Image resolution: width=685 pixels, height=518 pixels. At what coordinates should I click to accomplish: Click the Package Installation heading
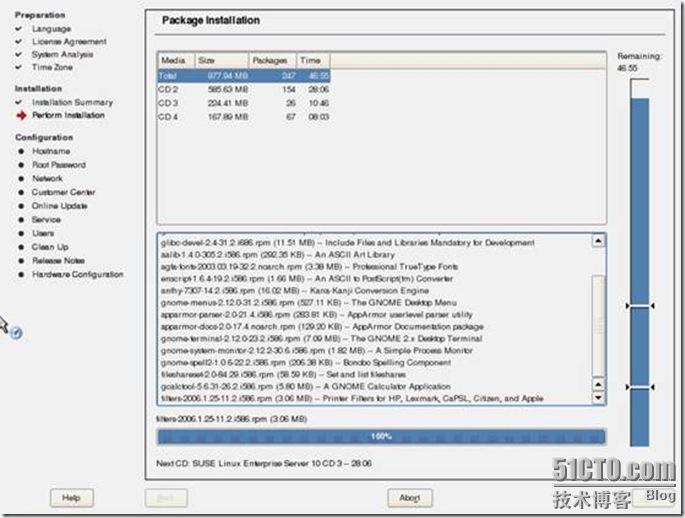coord(211,21)
